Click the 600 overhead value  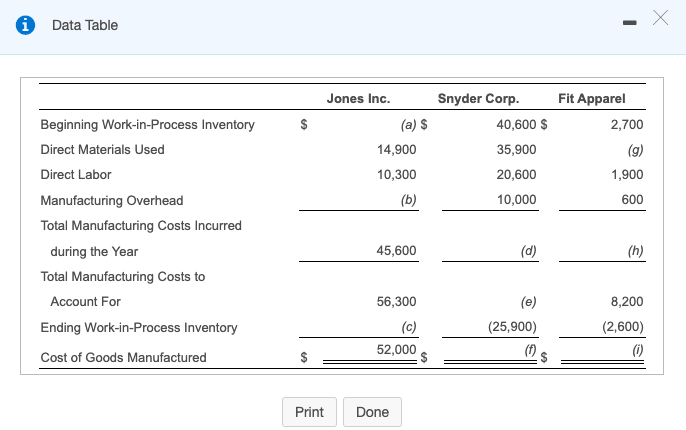[x=632, y=199]
